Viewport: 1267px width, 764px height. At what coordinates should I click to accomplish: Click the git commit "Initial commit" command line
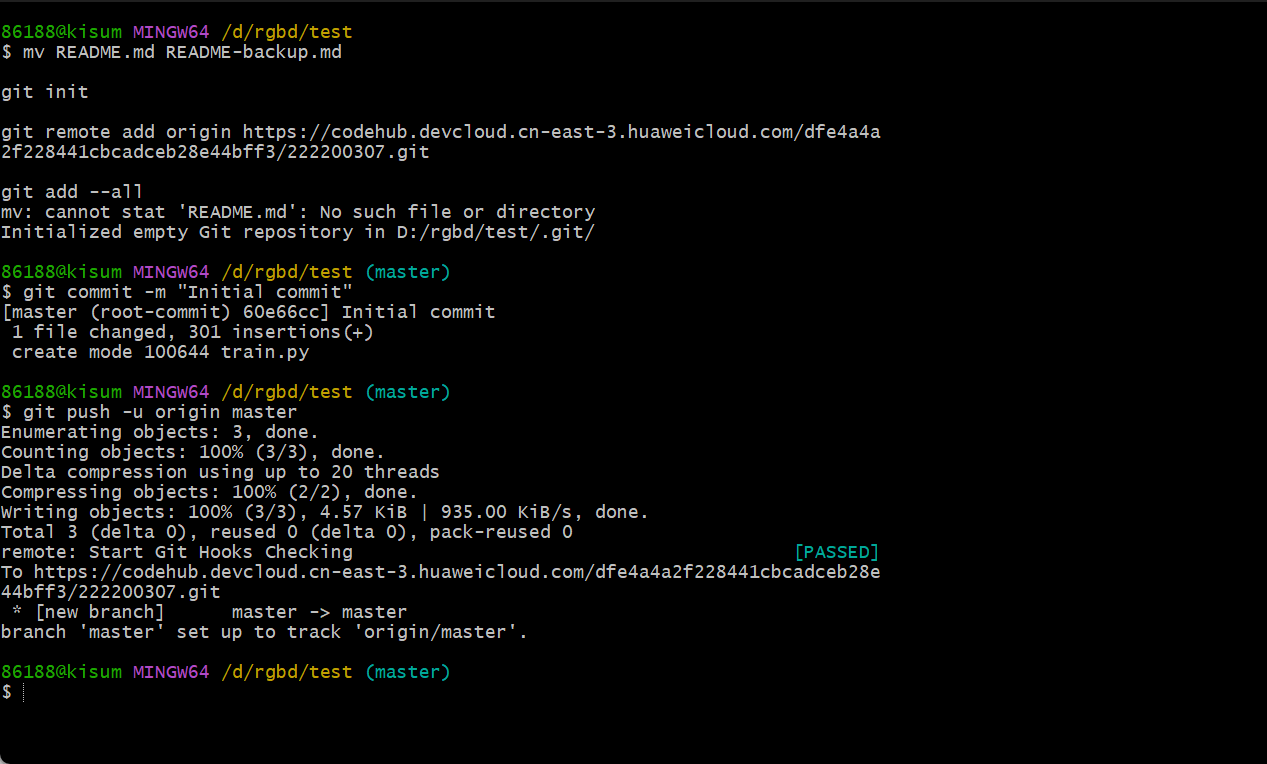pyautogui.click(x=188, y=292)
